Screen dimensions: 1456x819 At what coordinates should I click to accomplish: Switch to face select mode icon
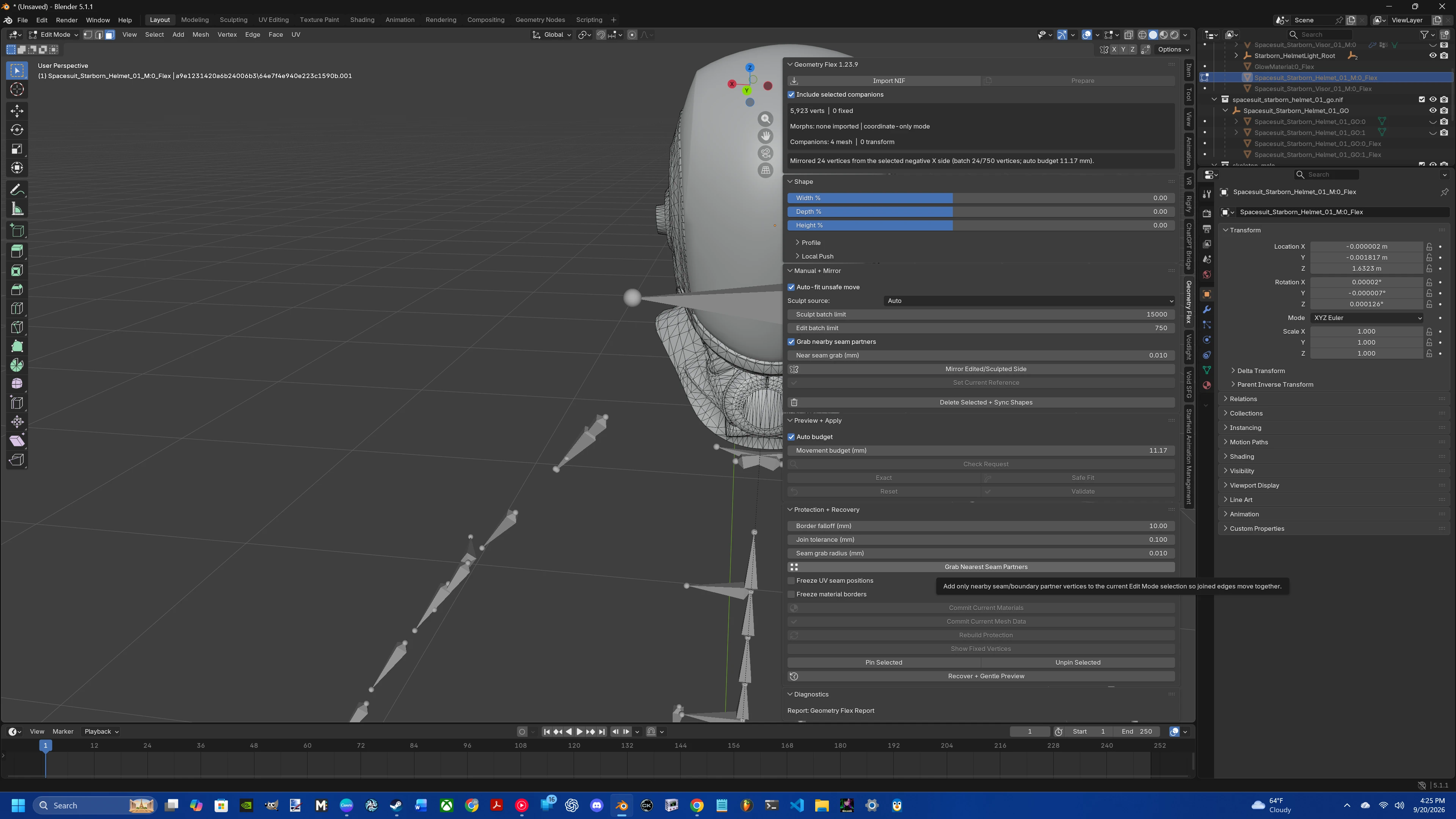point(110,35)
